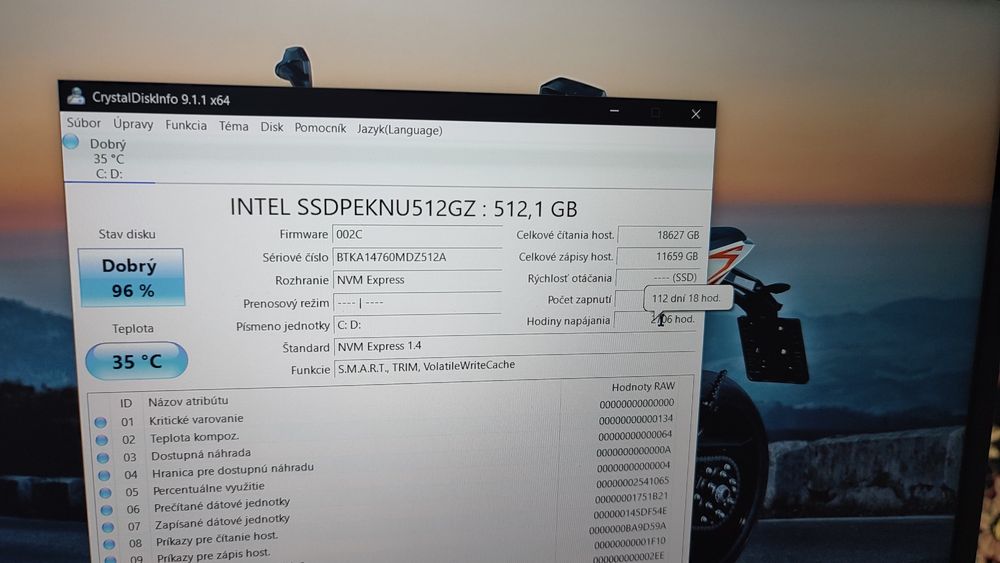Click the Funkcie field with S.M.A.R.T., TRIM

pyautogui.click(x=514, y=367)
